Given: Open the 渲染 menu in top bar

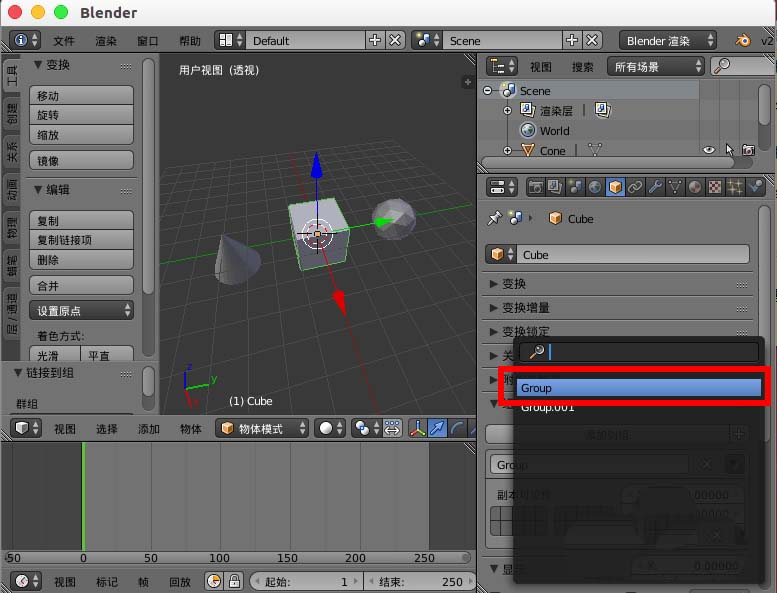Looking at the screenshot, I should [106, 41].
